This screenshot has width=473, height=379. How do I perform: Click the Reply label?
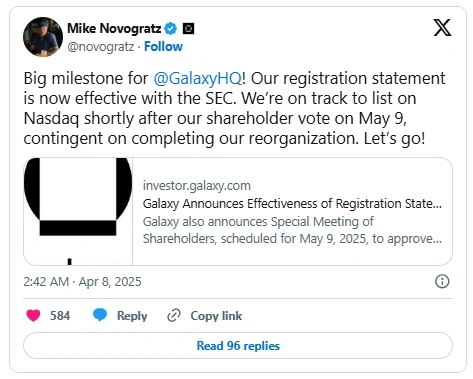pyautogui.click(x=132, y=316)
